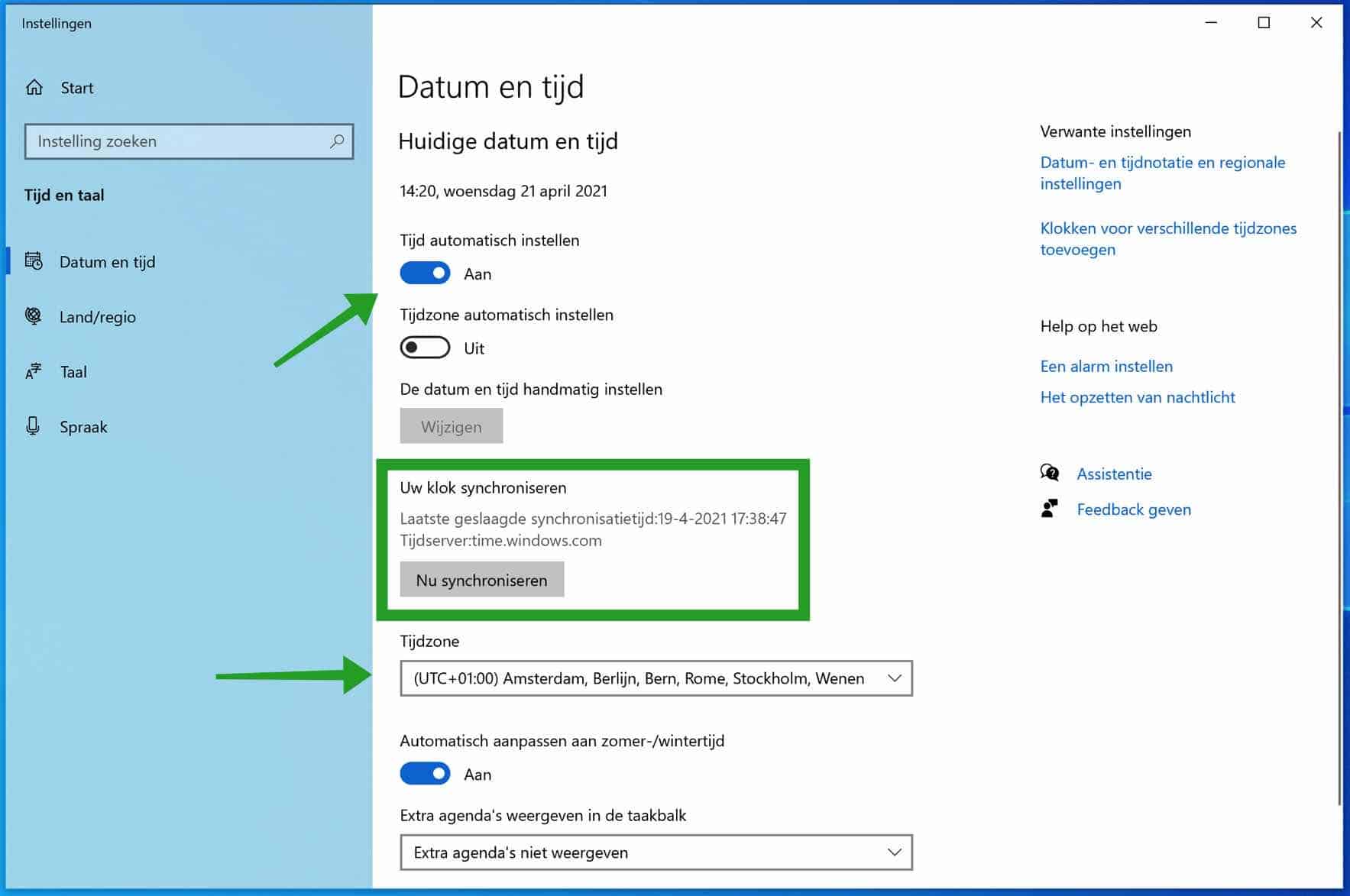Click the Laatste geslaagde synchronisatietijd text

(x=593, y=519)
